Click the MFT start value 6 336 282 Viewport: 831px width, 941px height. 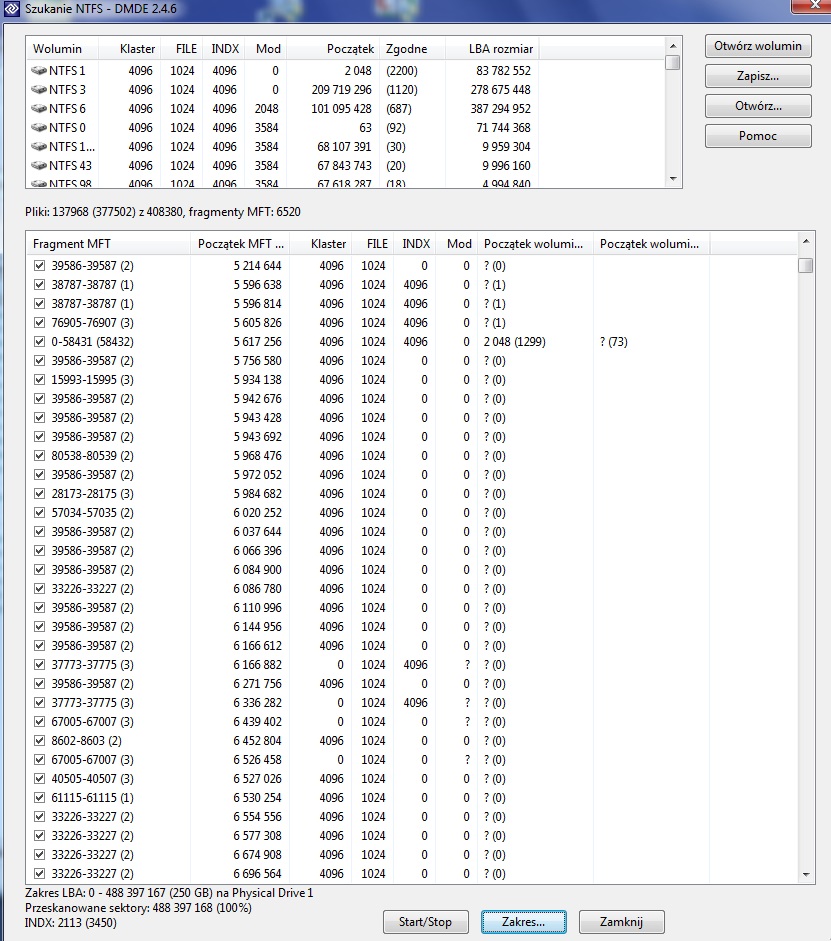pos(257,703)
